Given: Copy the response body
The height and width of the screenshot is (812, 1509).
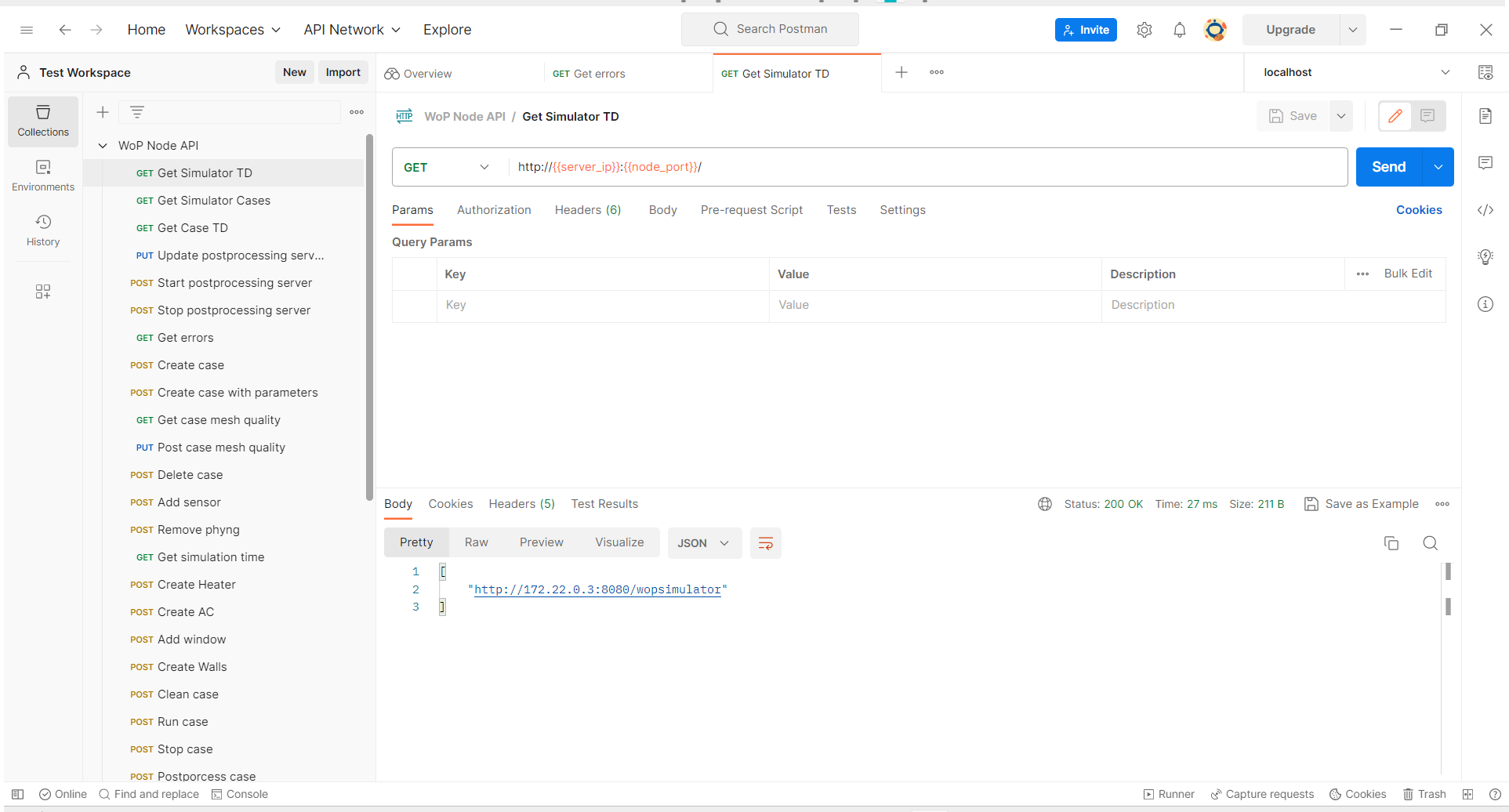Looking at the screenshot, I should pos(1391,543).
